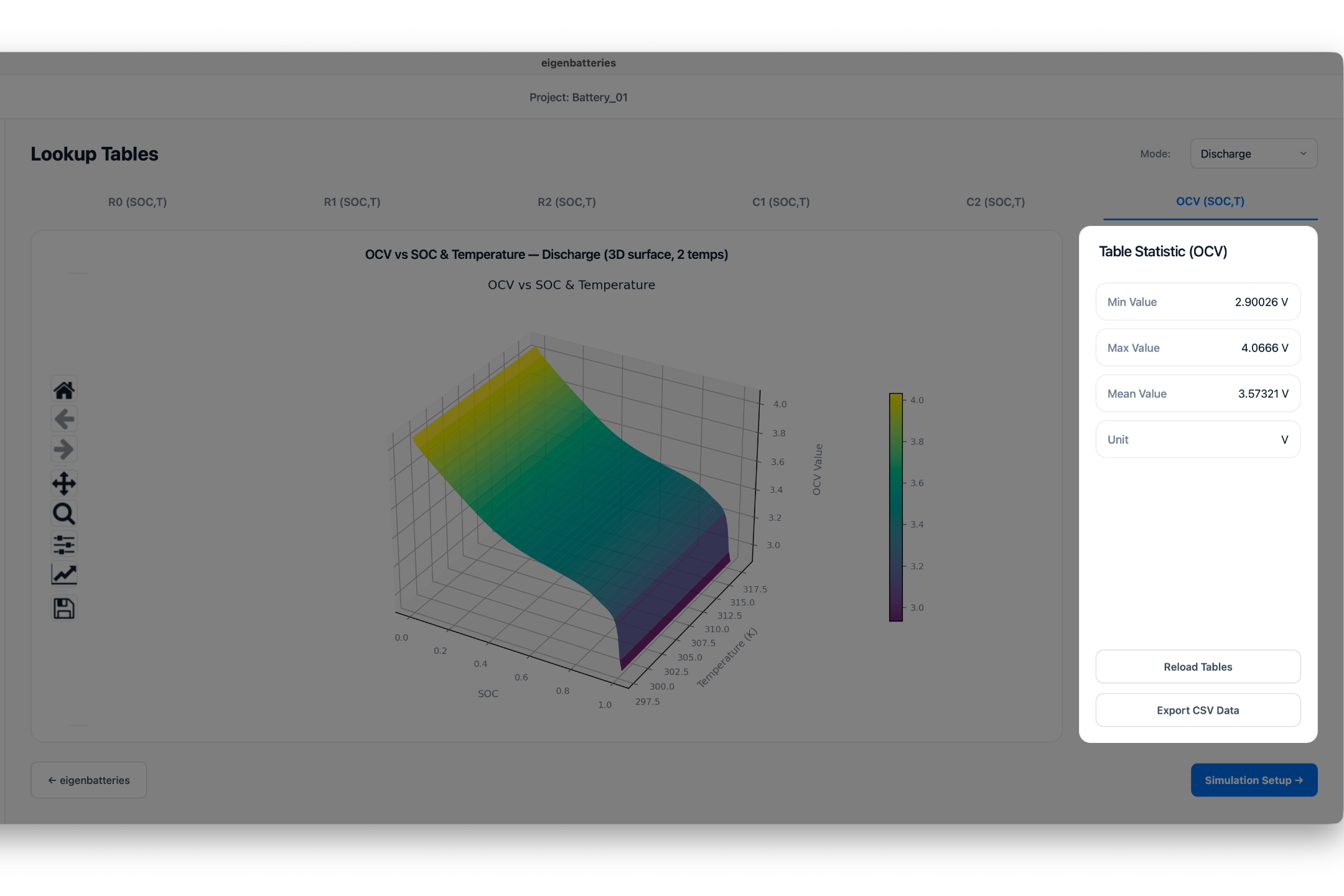Screen dimensions: 1344x896
Task: Click the OCV colorbar scale
Action: click(896, 507)
